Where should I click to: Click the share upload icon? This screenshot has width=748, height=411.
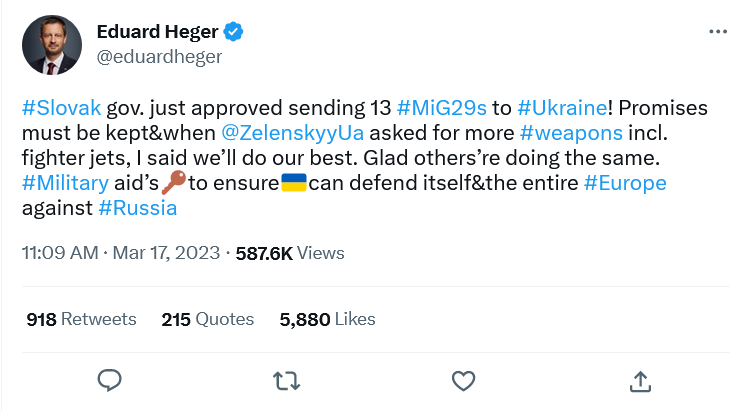pyautogui.click(x=639, y=380)
